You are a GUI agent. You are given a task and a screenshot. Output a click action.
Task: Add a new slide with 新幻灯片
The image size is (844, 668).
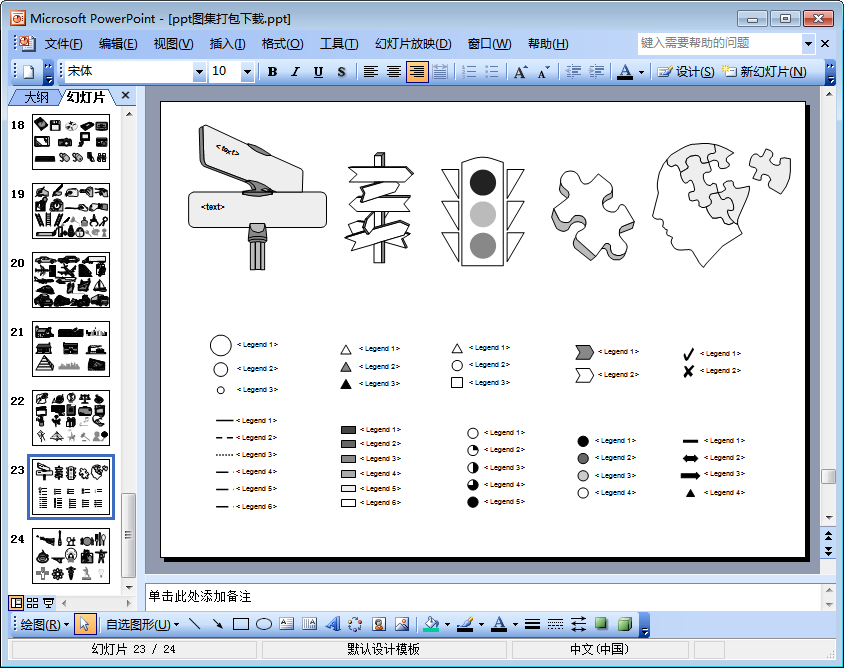(x=764, y=72)
